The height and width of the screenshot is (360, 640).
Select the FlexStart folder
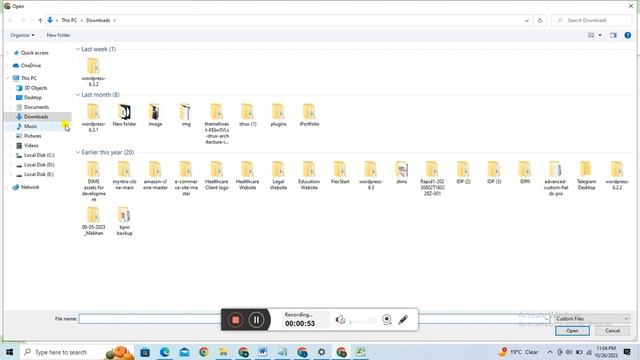click(x=340, y=172)
